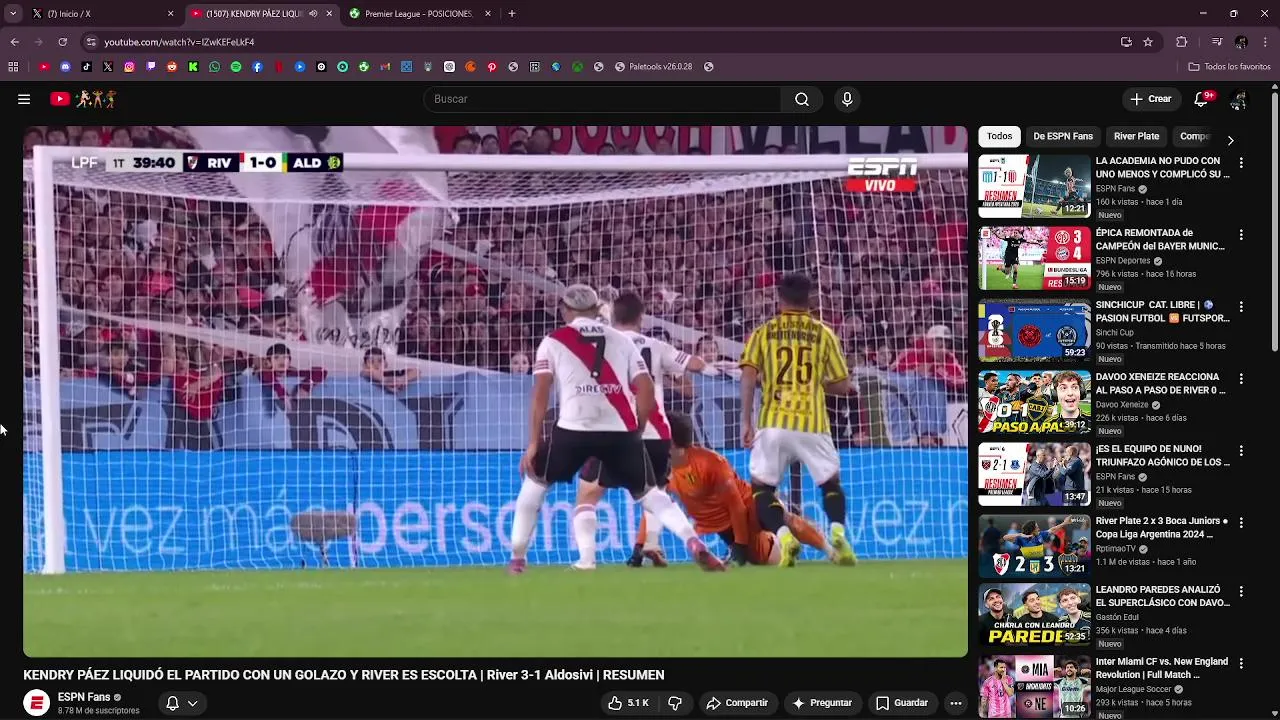Open the Chrome profile avatar
This screenshot has width=1280, height=720.
click(1241, 42)
